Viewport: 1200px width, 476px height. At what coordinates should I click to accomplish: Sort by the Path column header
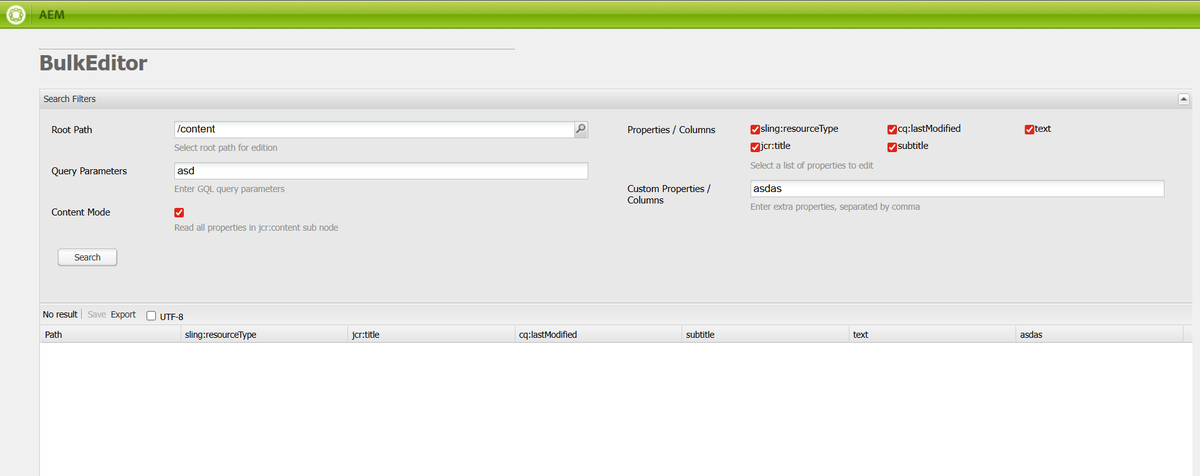click(111, 335)
